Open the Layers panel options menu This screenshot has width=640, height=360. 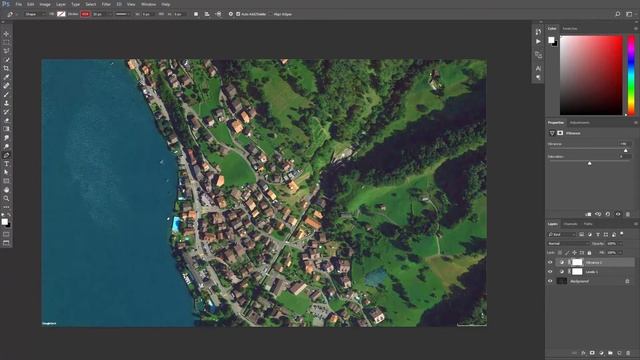(636, 224)
